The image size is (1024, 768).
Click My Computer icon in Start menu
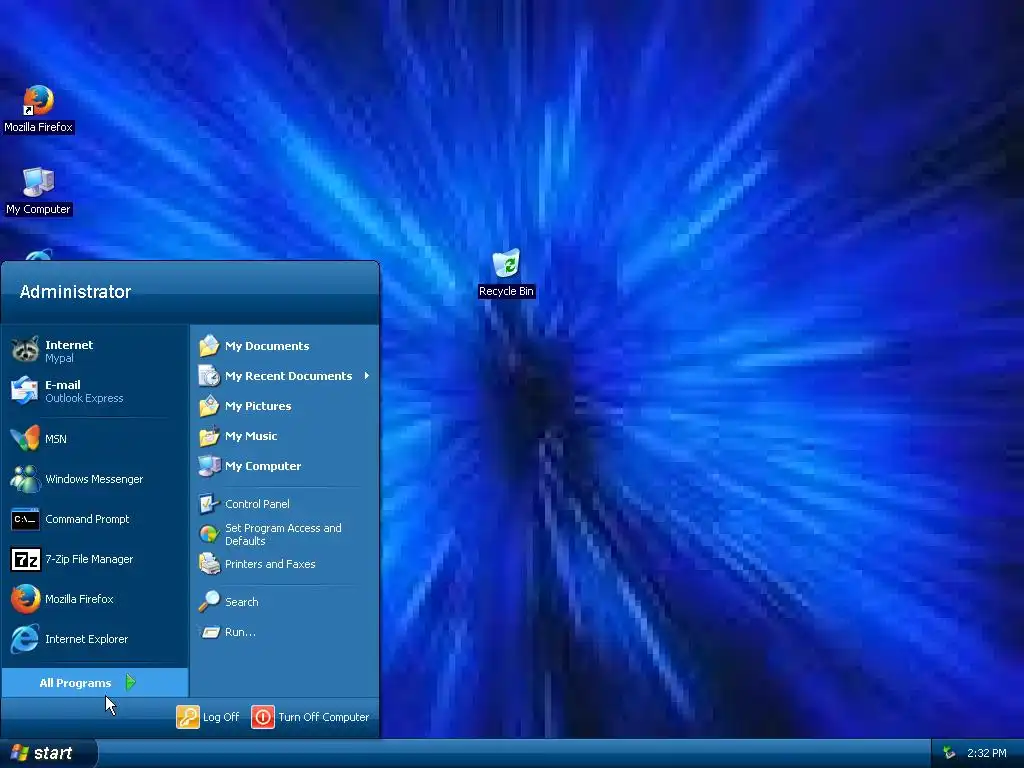(209, 466)
